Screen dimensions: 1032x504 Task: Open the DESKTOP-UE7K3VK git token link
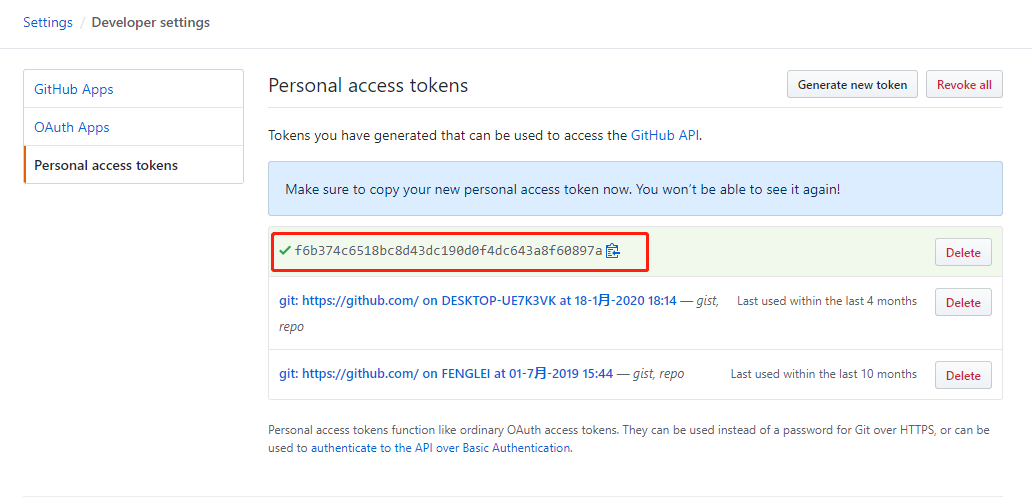click(x=478, y=300)
